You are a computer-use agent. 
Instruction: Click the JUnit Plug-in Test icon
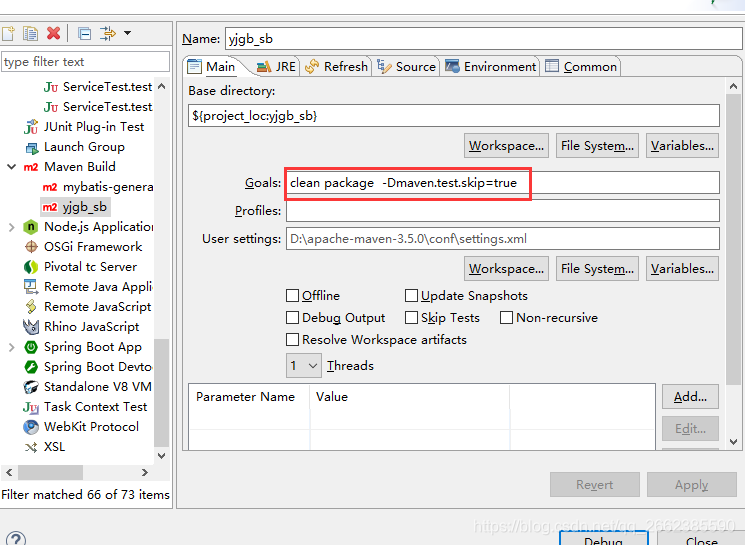[x=31, y=127]
